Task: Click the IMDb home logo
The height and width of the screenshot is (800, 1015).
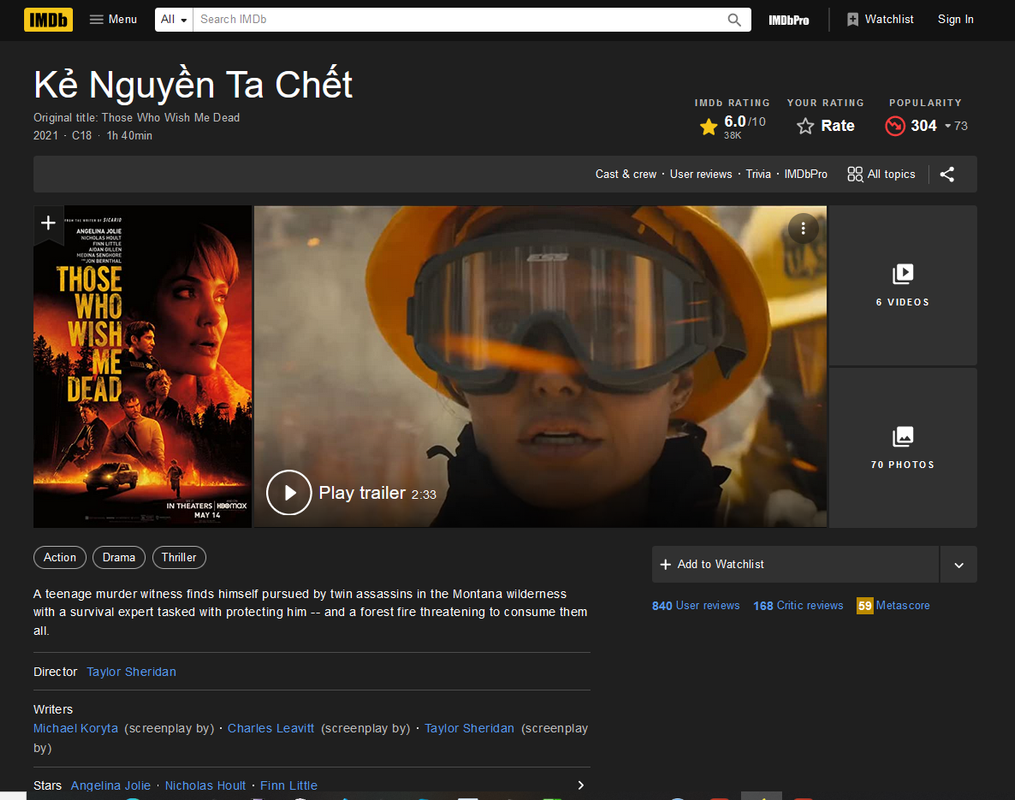Action: pos(48,20)
